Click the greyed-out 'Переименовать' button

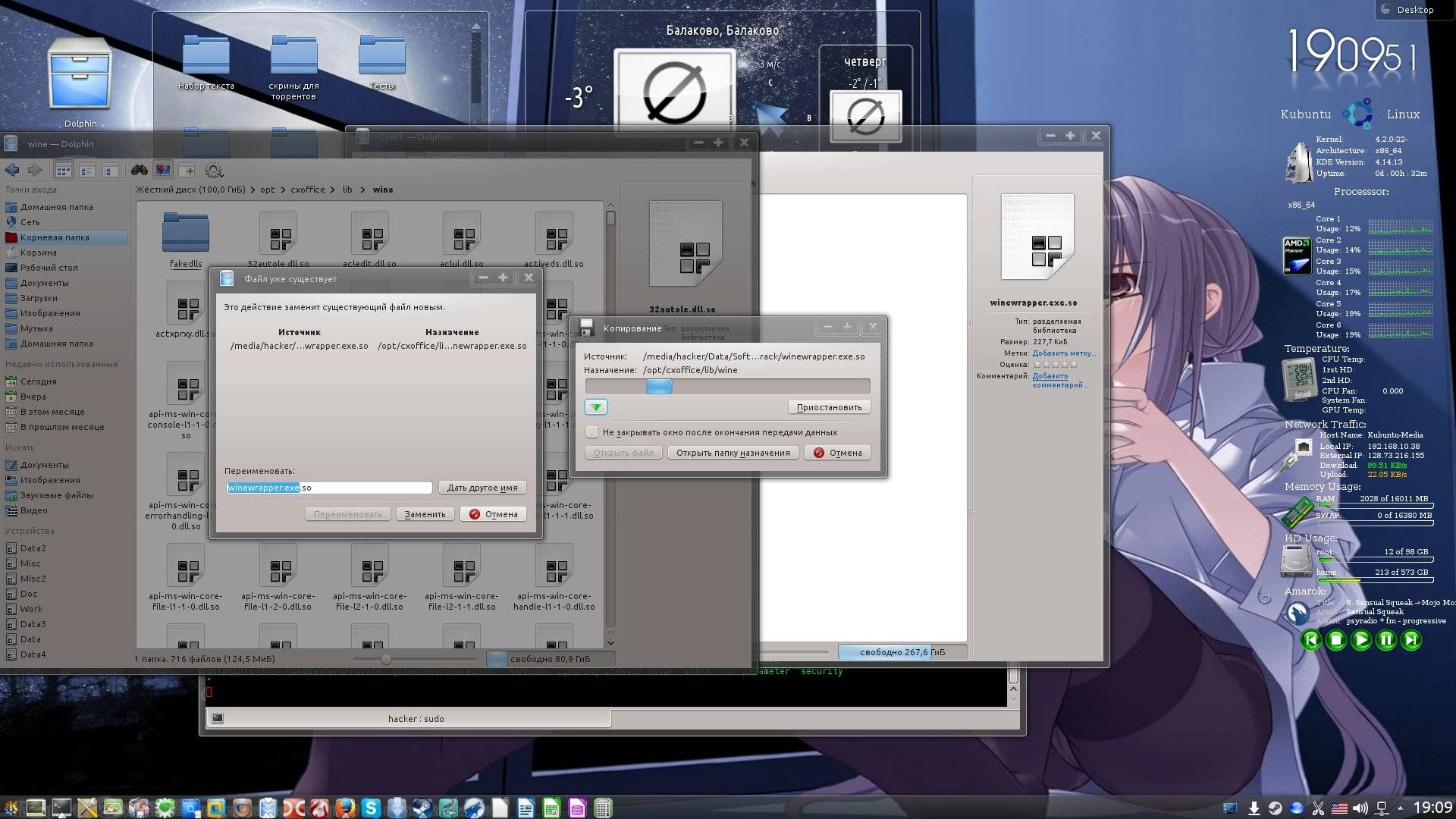click(x=347, y=514)
